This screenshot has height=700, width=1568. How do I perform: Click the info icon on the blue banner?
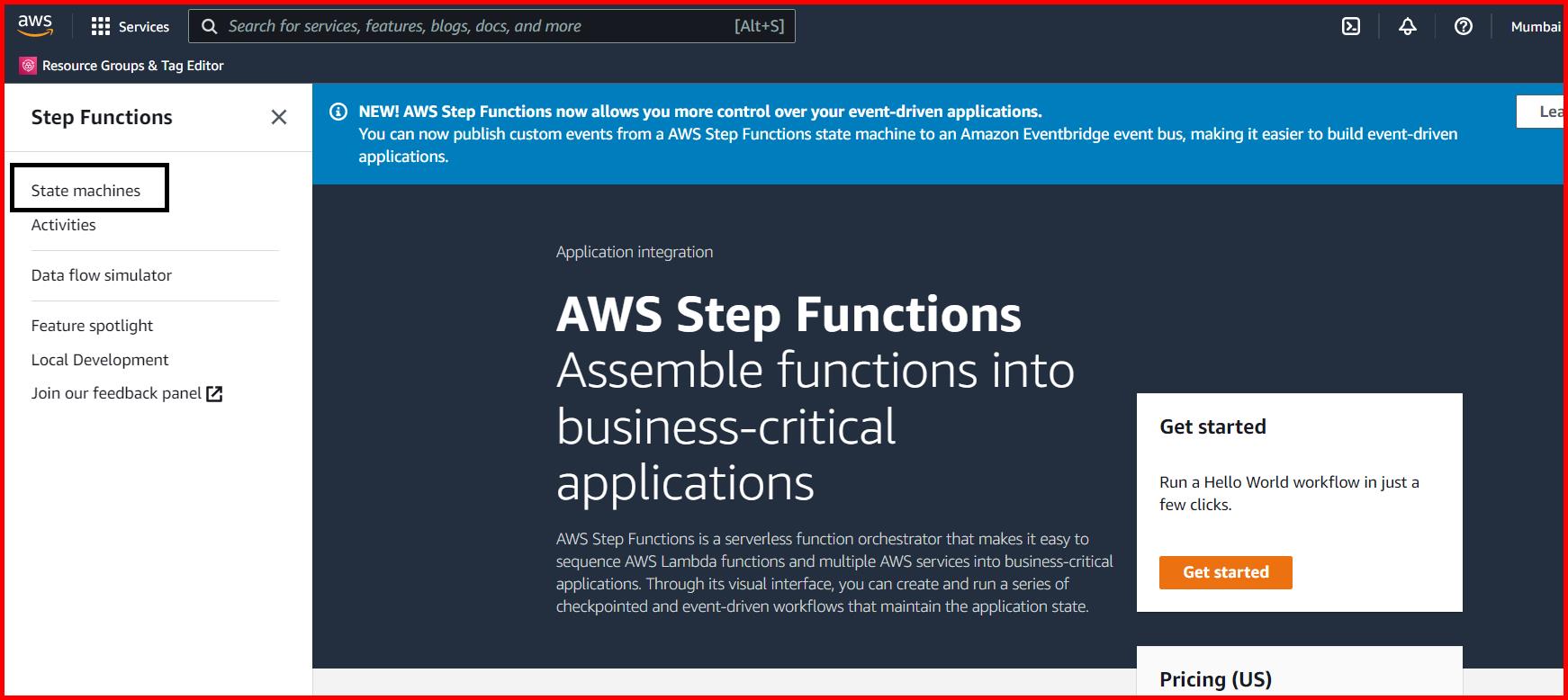pyautogui.click(x=338, y=112)
